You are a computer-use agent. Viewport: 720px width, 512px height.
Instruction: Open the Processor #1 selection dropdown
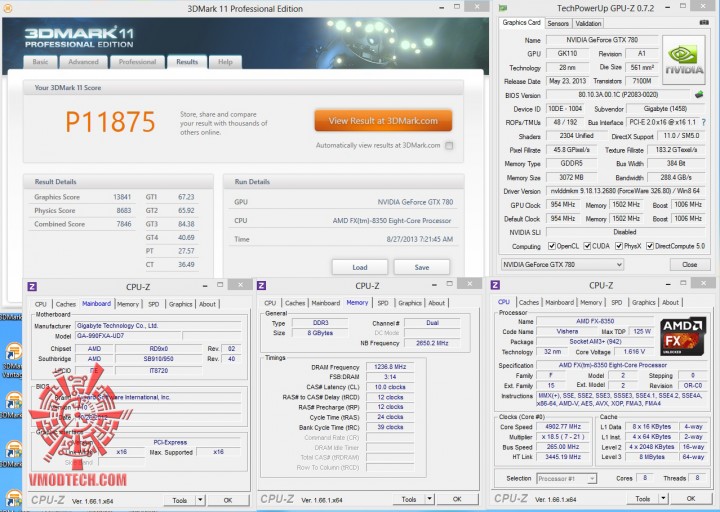[566, 478]
